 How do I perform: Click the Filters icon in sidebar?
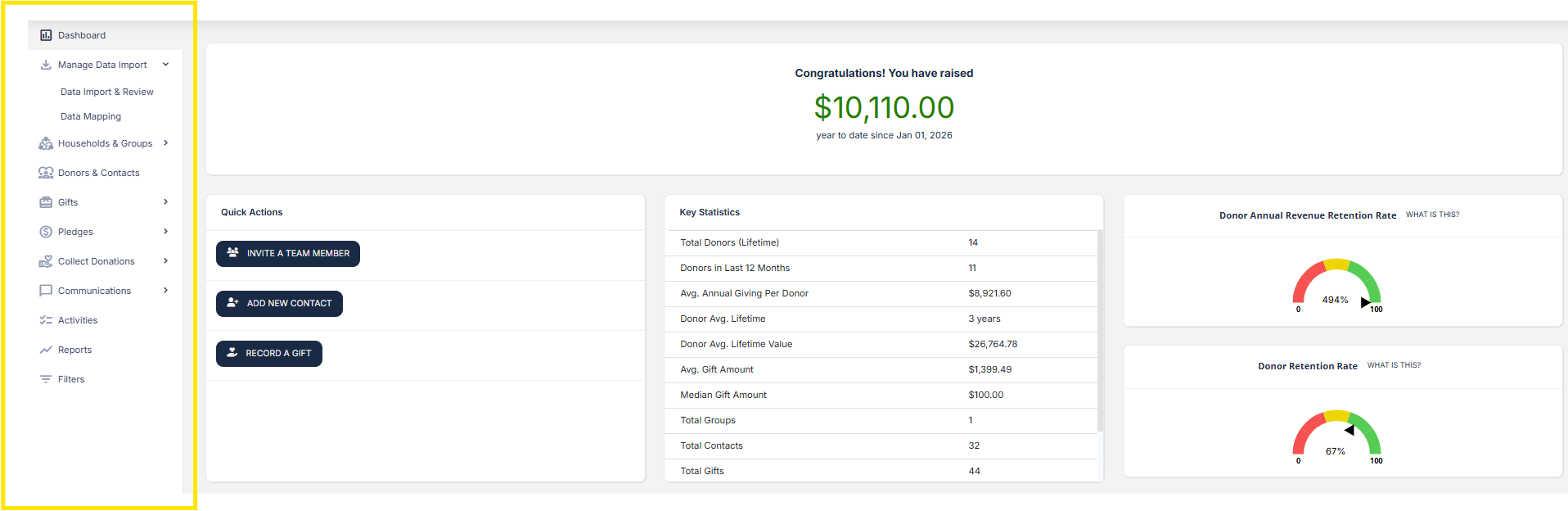tap(46, 379)
